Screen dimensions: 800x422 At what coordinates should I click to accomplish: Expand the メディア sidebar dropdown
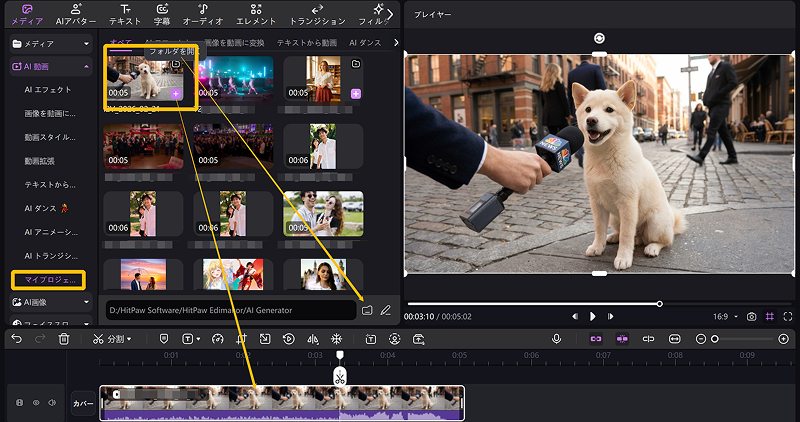(x=86, y=44)
